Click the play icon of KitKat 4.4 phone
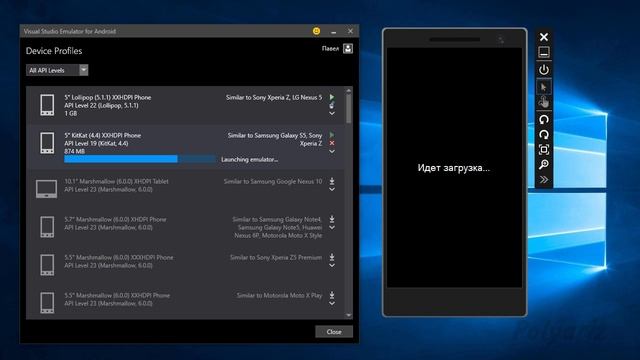 332,135
